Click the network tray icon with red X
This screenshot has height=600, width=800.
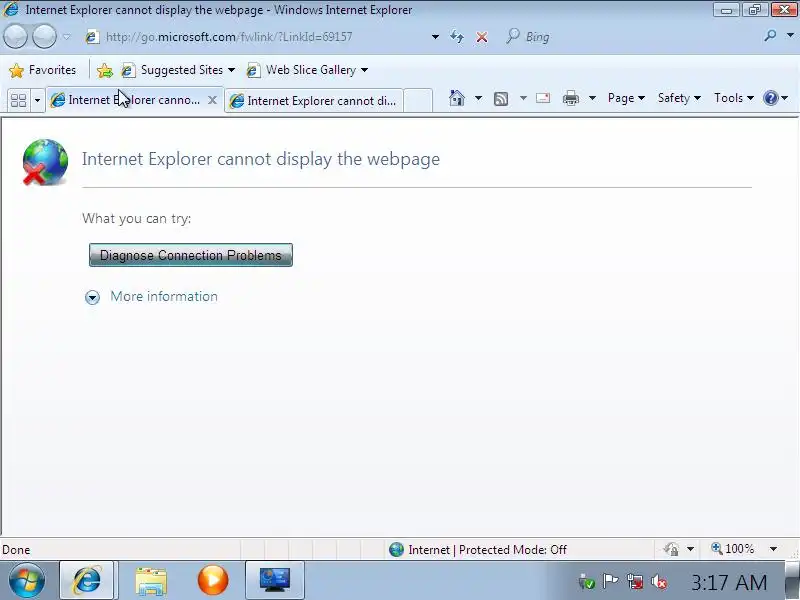(635, 581)
